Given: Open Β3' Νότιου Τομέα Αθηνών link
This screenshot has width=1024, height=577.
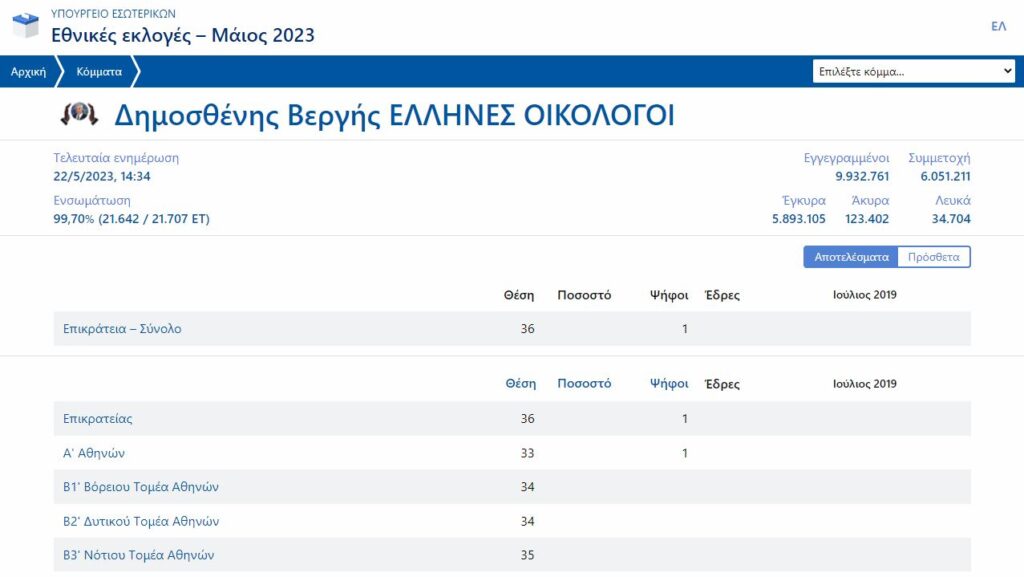Looking at the screenshot, I should coord(138,555).
